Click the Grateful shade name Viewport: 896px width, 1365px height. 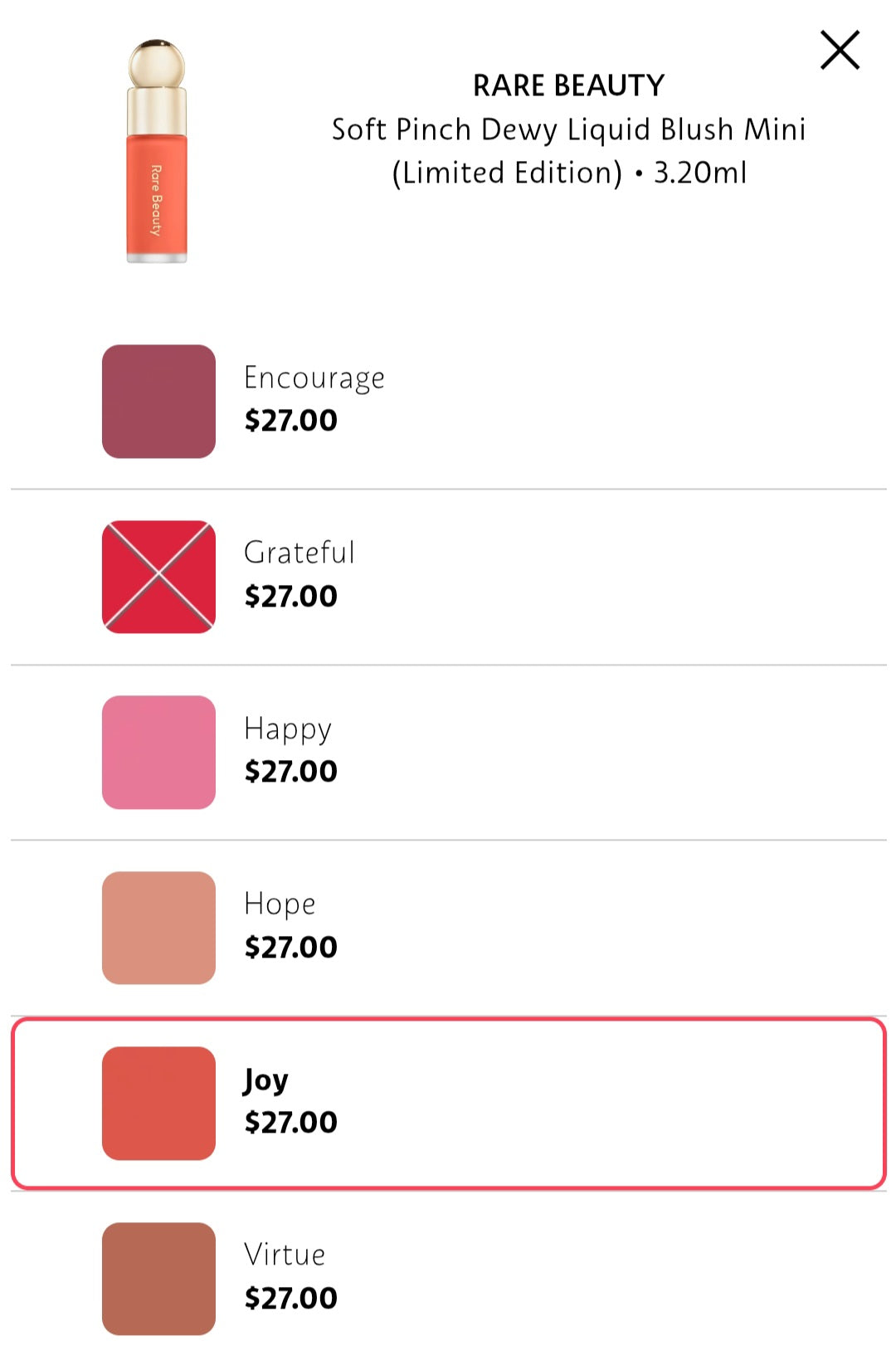tap(299, 553)
